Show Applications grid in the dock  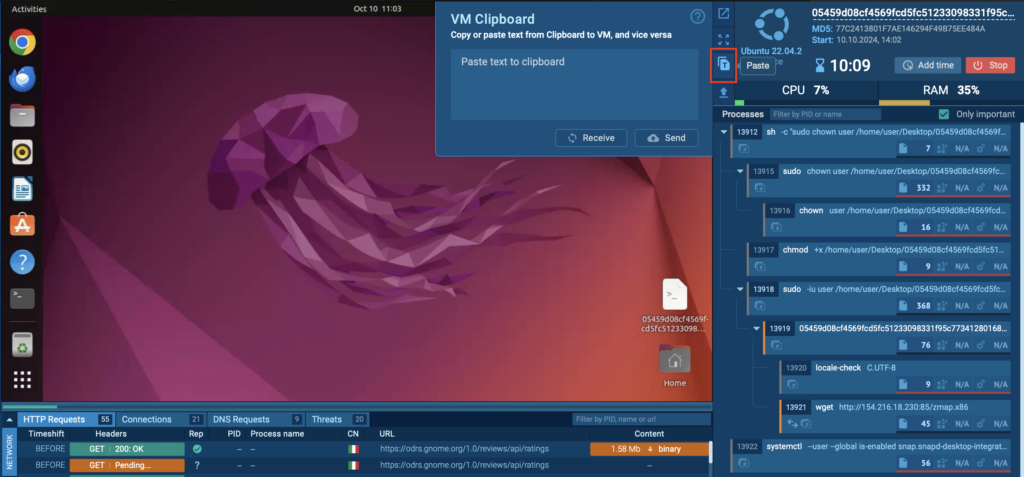click(x=22, y=380)
